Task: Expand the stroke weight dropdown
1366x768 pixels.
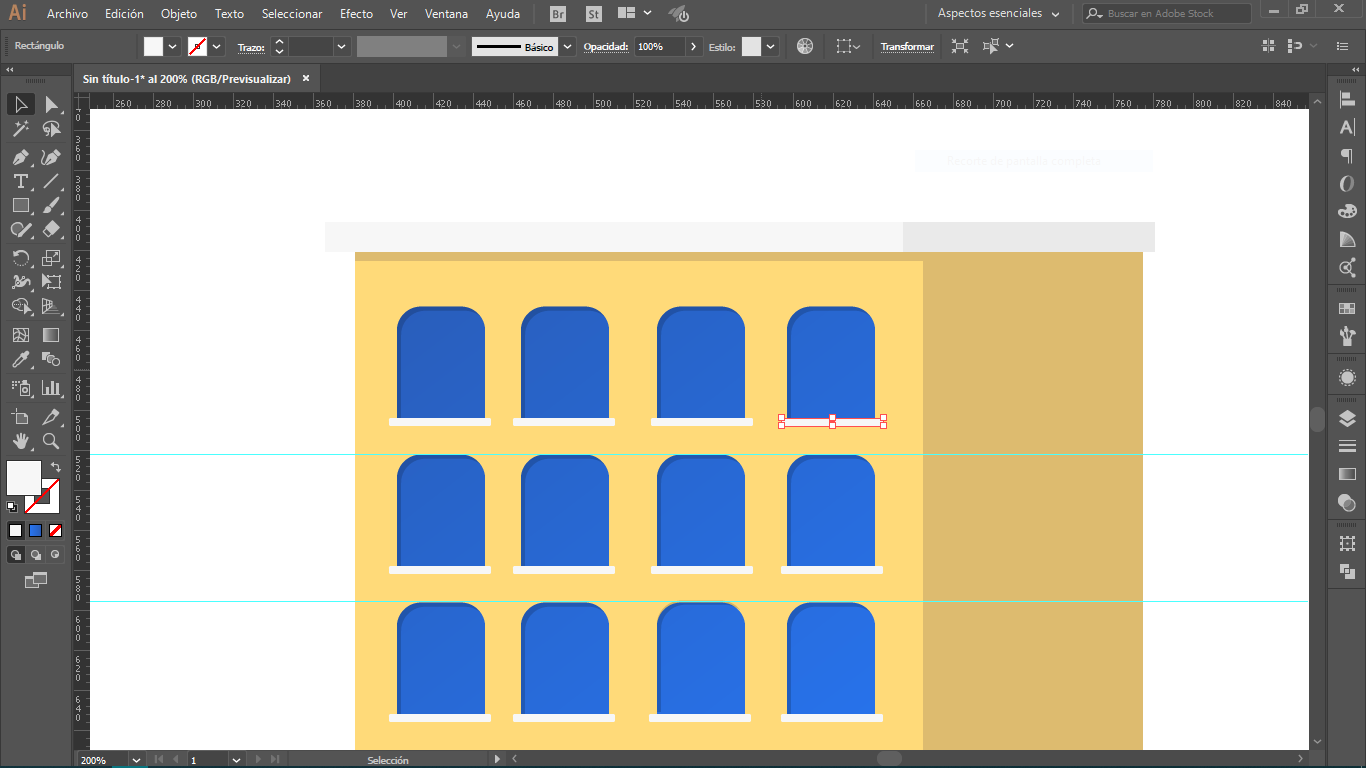Action: click(x=342, y=46)
